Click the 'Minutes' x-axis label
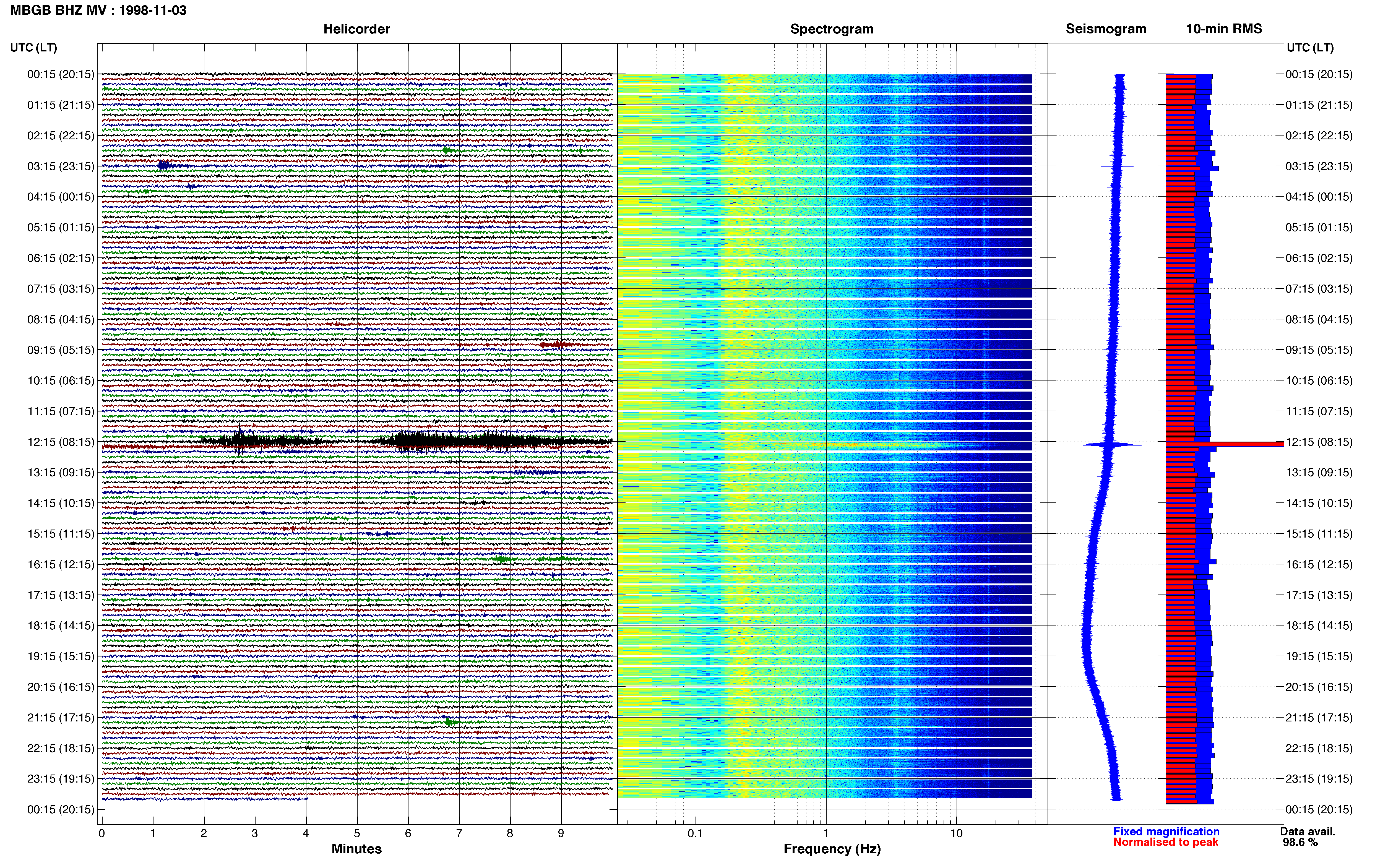 356,848
